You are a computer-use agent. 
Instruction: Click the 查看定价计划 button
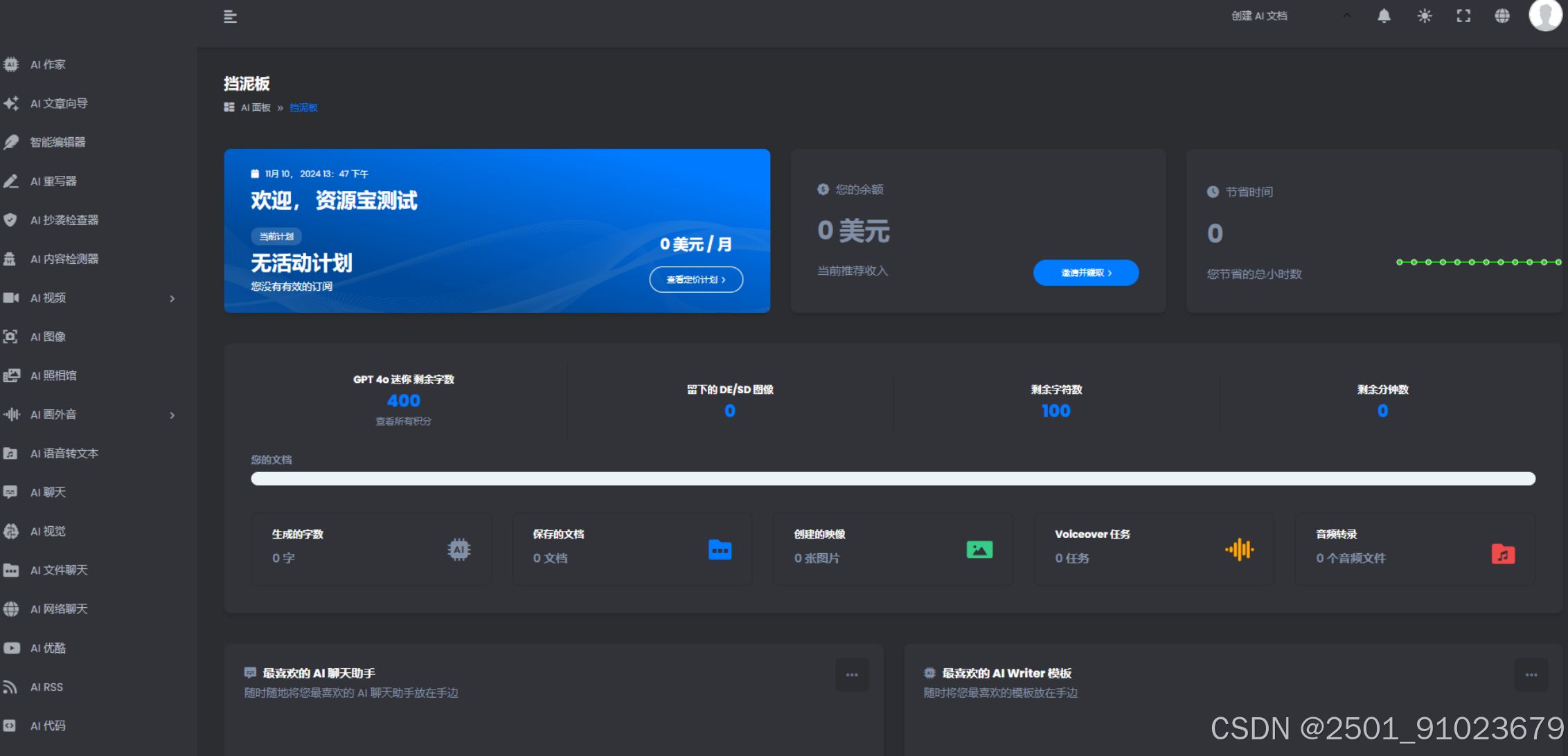(x=695, y=279)
